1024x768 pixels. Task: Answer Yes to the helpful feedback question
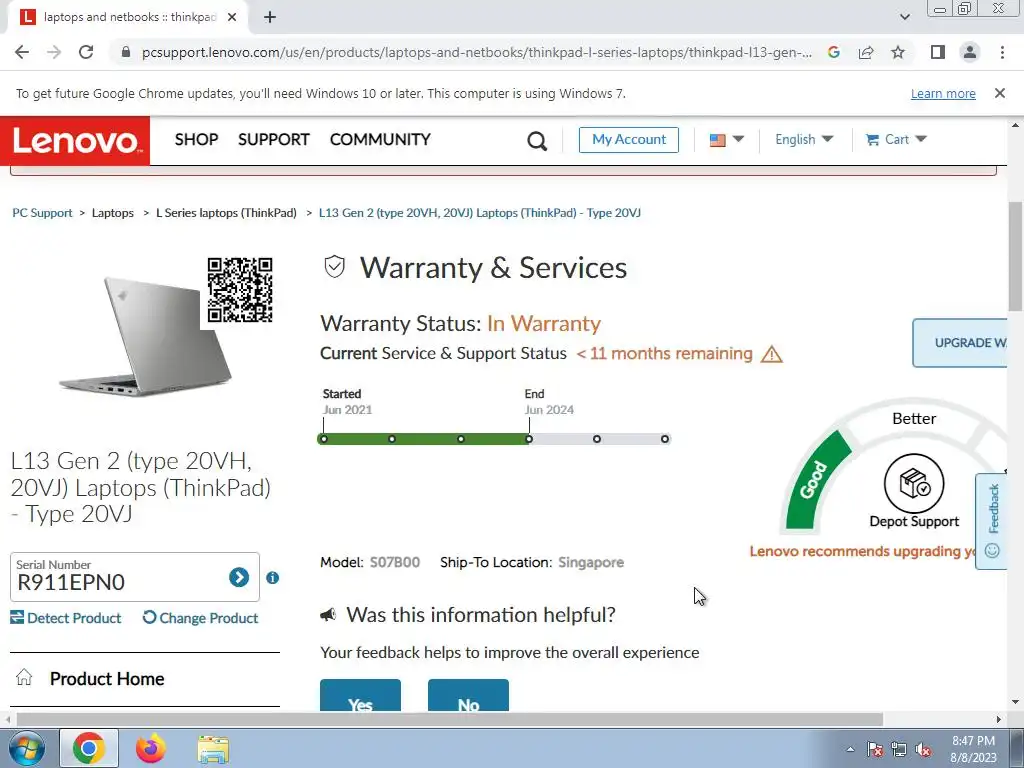click(x=360, y=696)
